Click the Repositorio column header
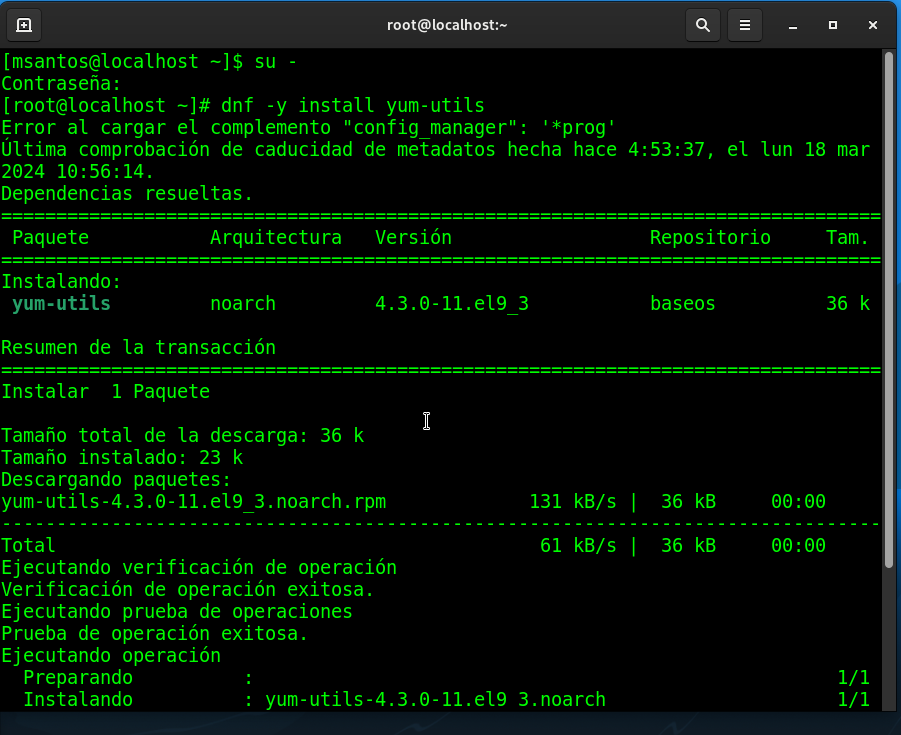901x735 pixels. (x=710, y=238)
